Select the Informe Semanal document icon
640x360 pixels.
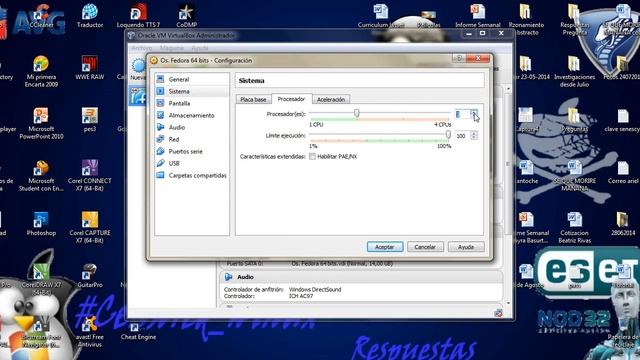pos(478,16)
